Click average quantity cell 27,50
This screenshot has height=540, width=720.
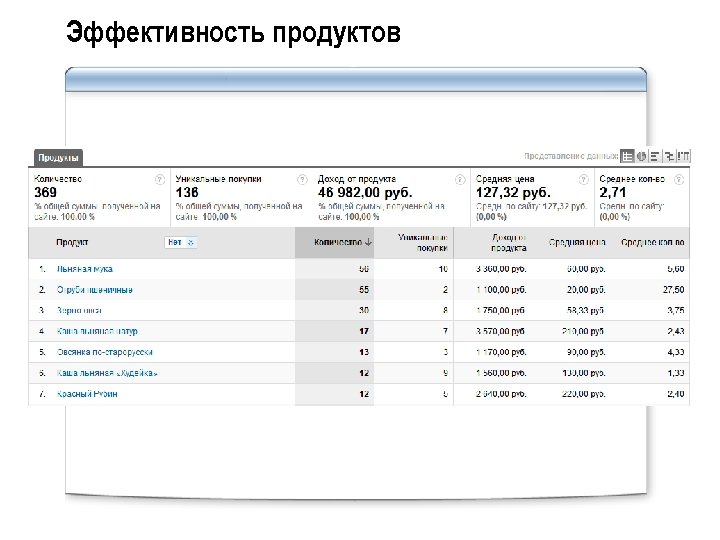pyautogui.click(x=673, y=290)
